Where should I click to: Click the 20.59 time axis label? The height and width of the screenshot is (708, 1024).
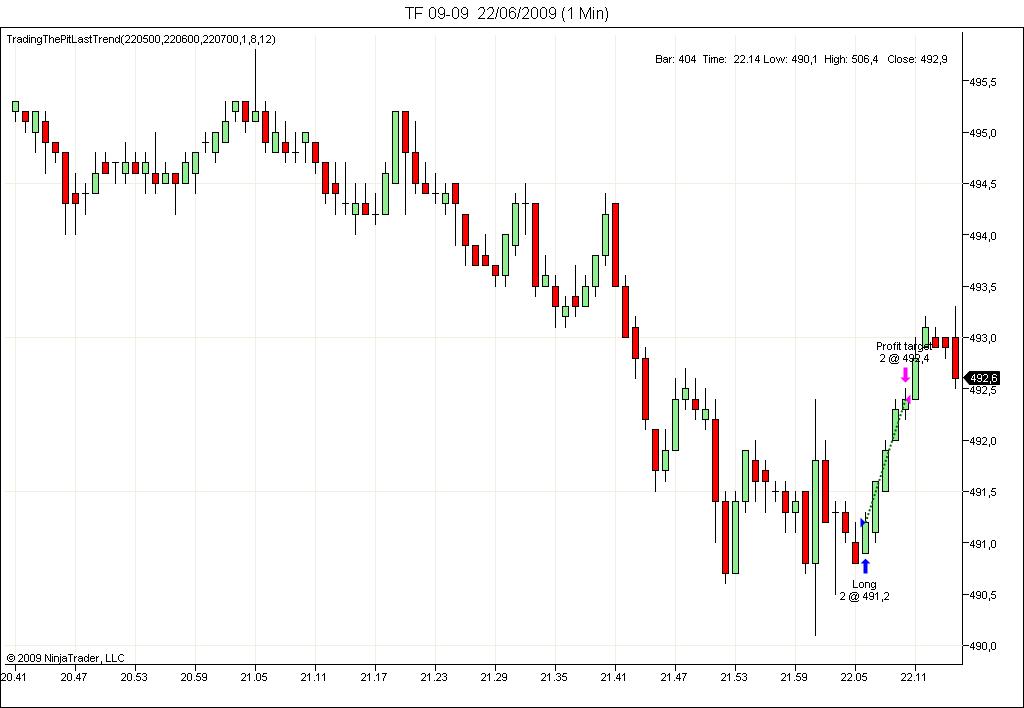[194, 677]
